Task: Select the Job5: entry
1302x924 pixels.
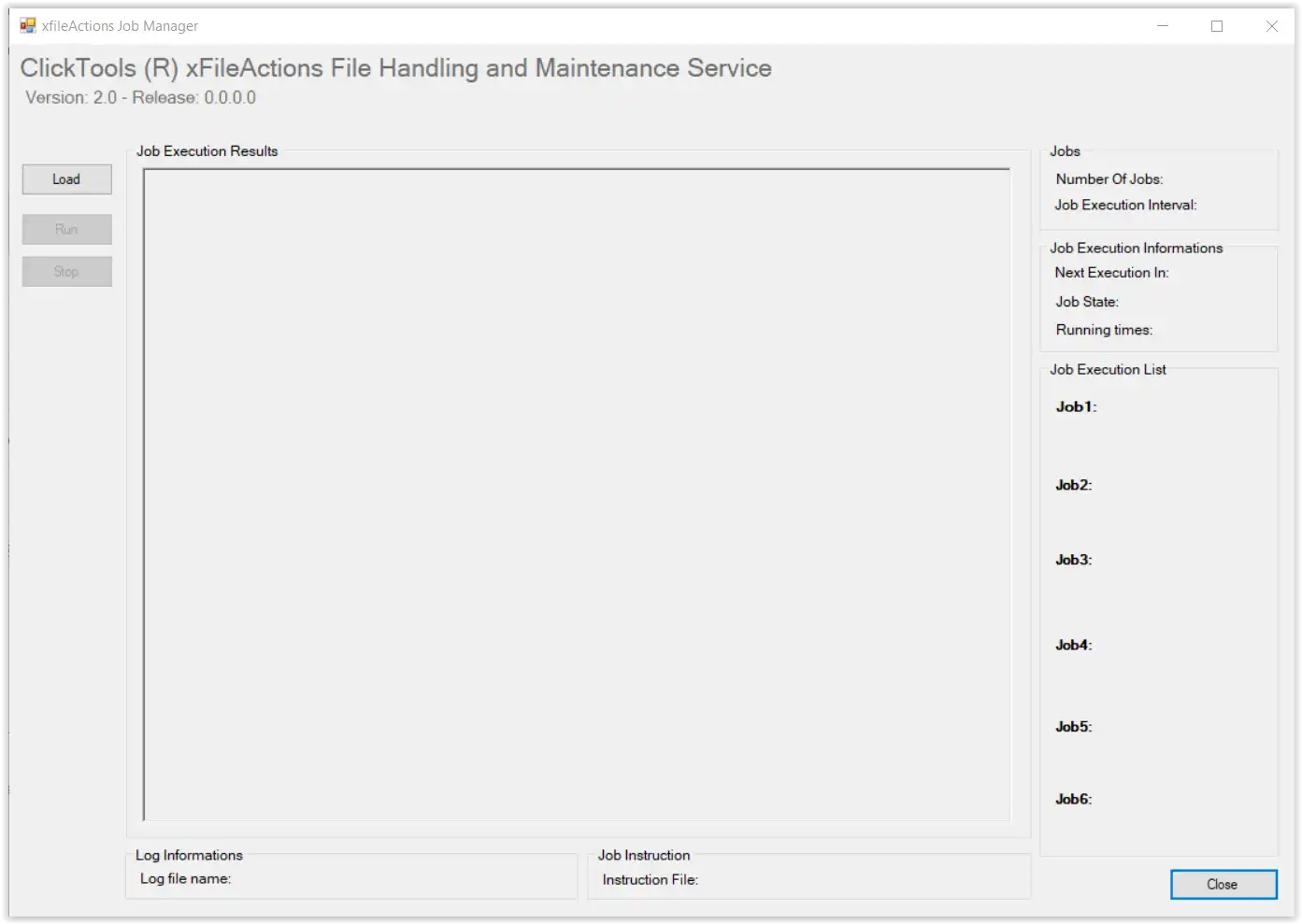Action: 1073,727
